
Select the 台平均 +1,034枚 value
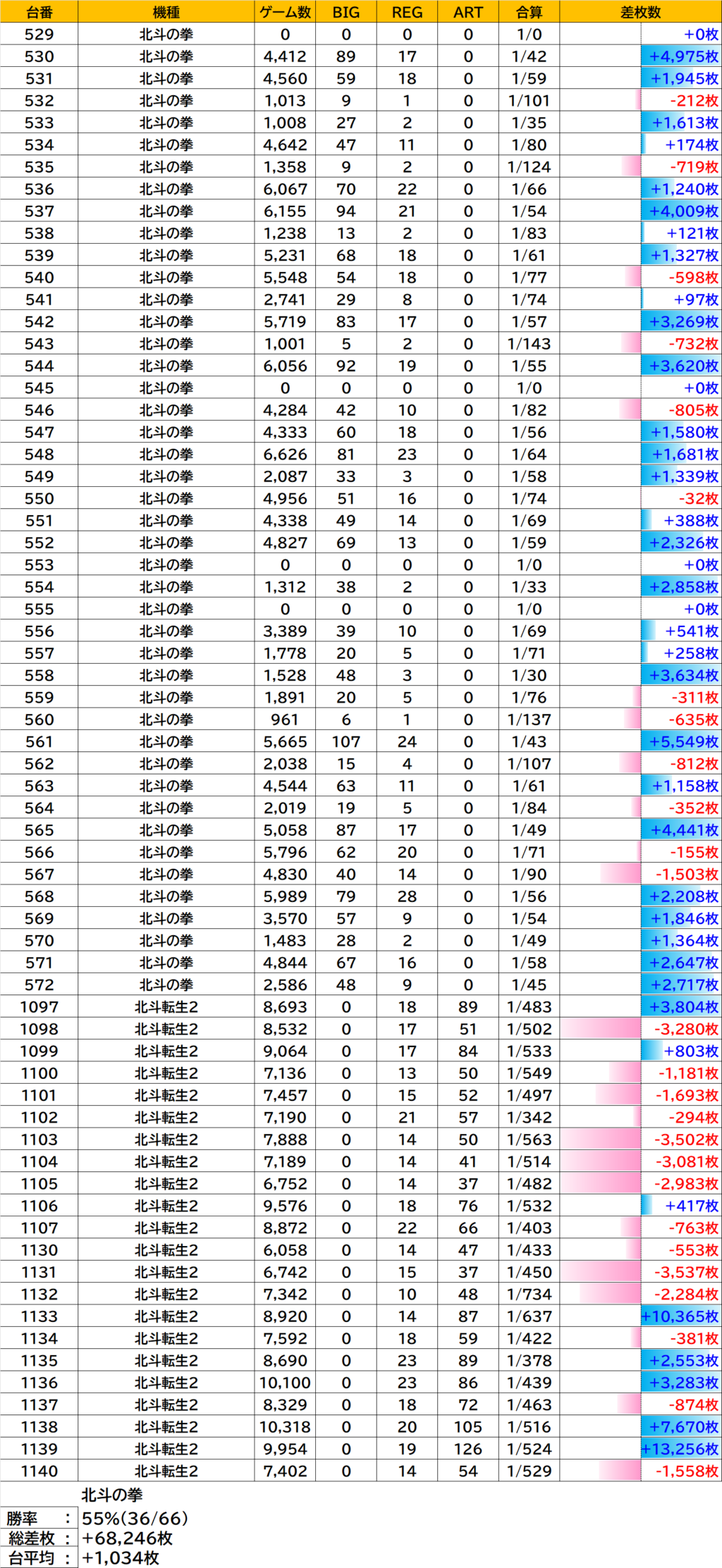(x=121, y=1557)
